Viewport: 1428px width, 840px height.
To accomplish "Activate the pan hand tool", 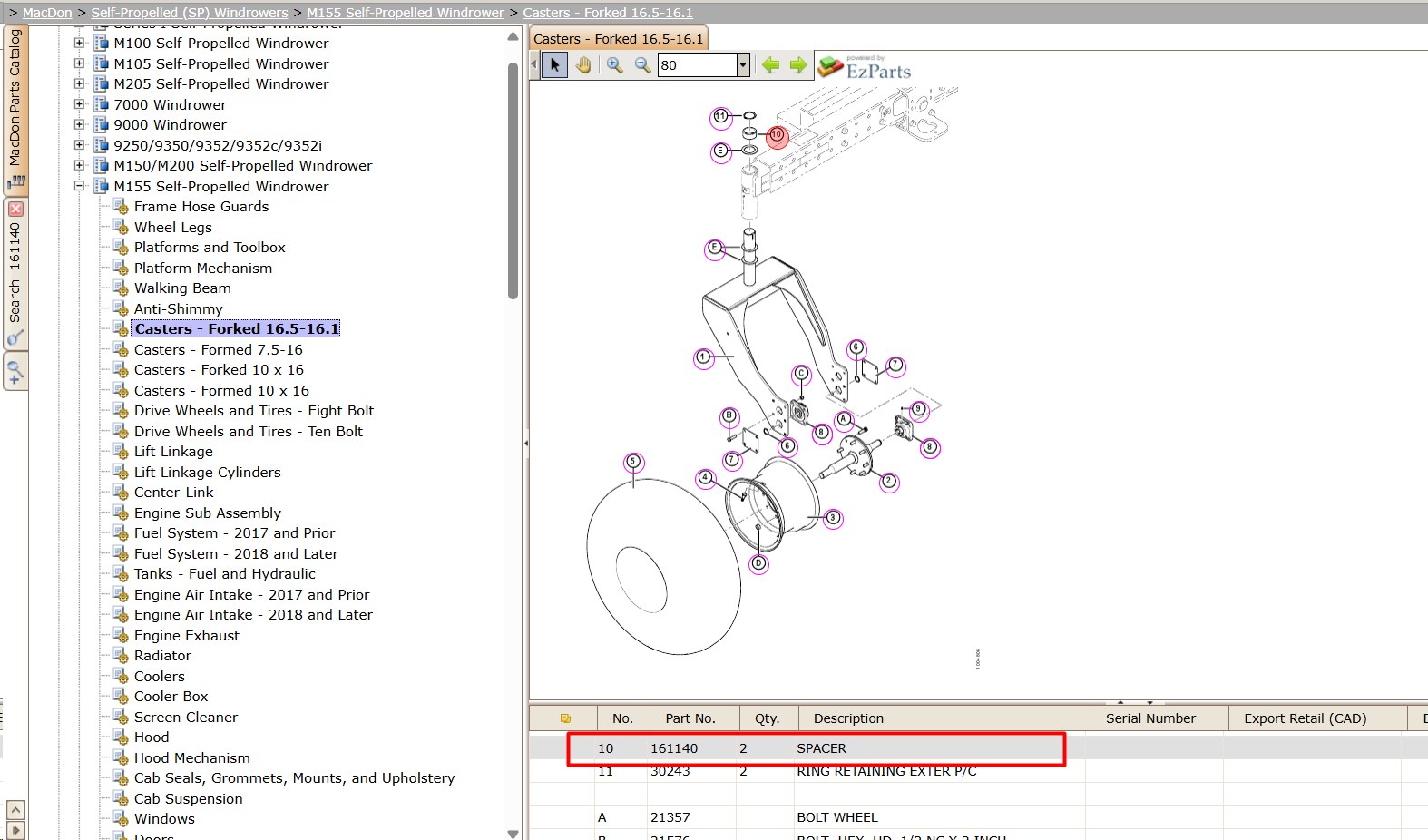I will click(583, 65).
